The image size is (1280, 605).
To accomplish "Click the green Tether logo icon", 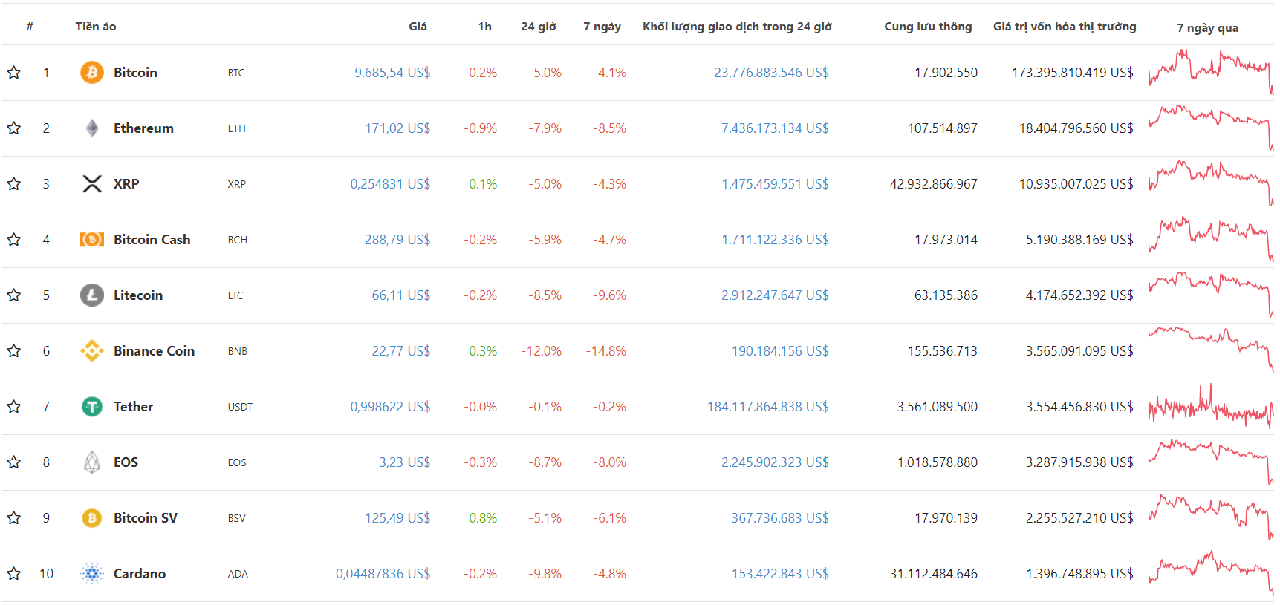I will tap(92, 407).
